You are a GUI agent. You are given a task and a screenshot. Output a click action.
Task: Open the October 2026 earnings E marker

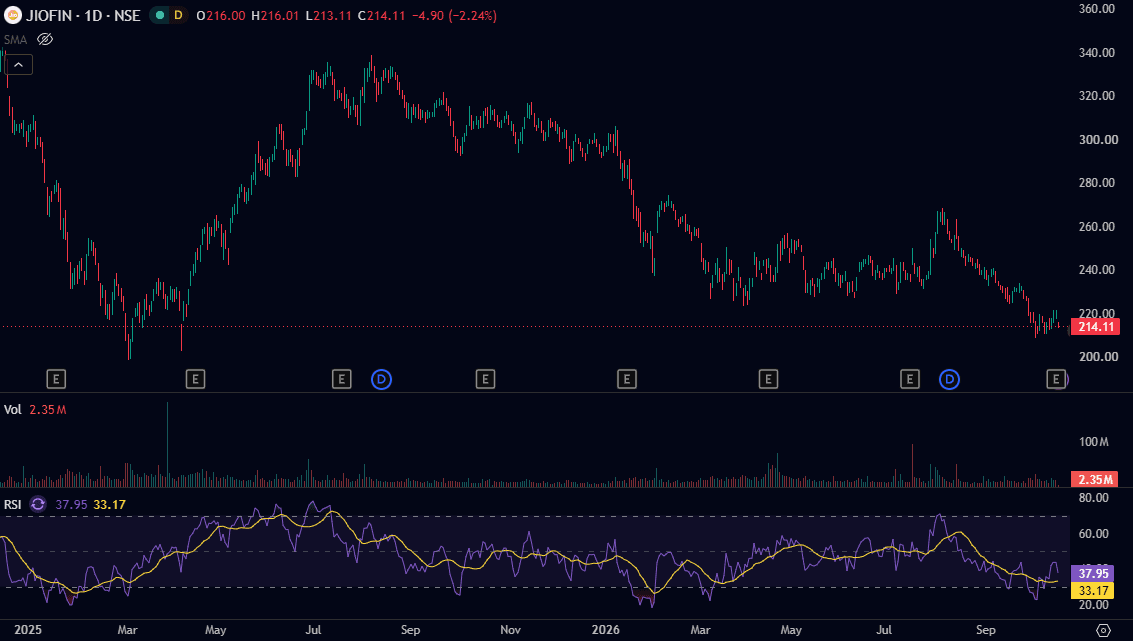[1056, 379]
